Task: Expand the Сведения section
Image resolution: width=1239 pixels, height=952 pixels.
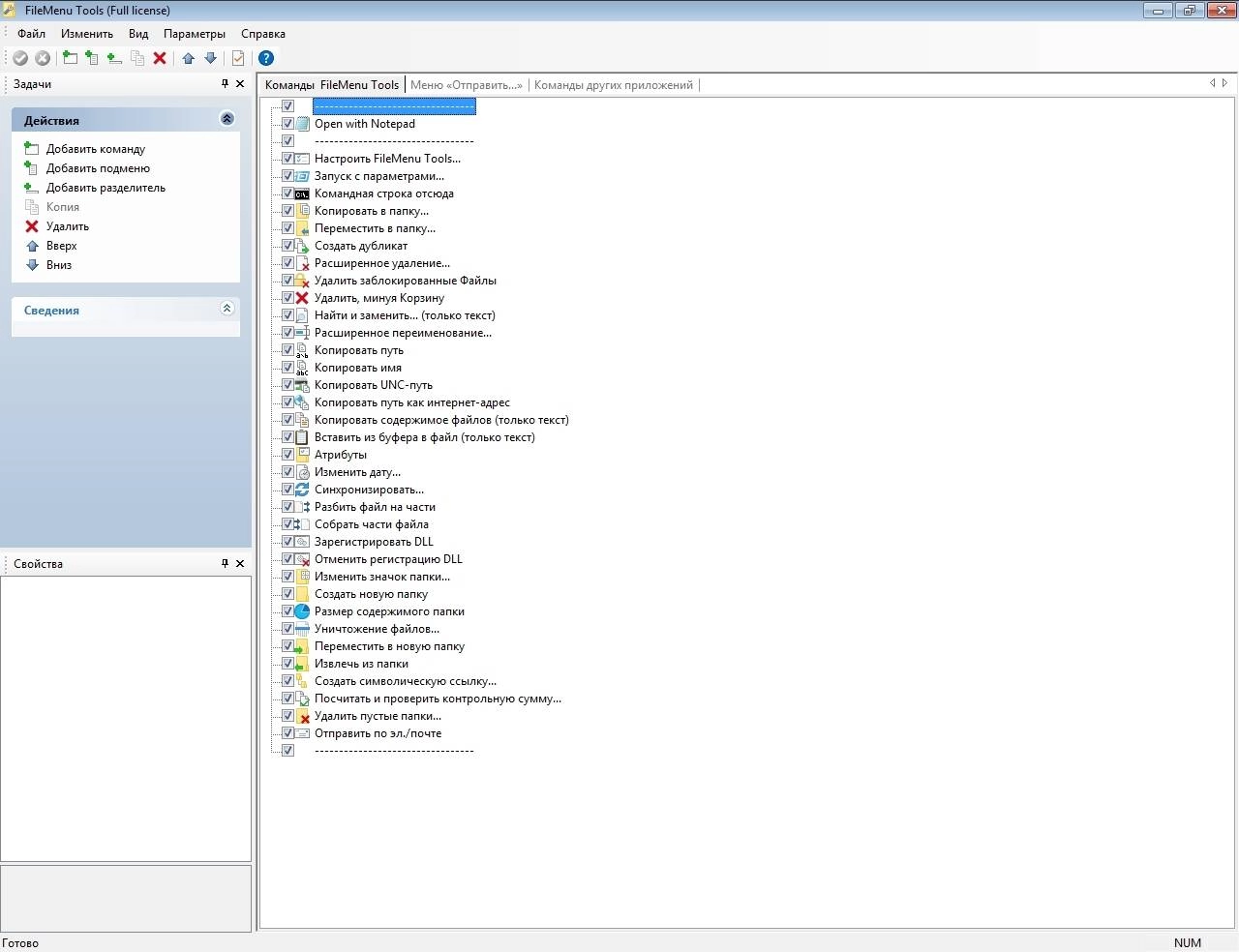Action: tap(227, 309)
